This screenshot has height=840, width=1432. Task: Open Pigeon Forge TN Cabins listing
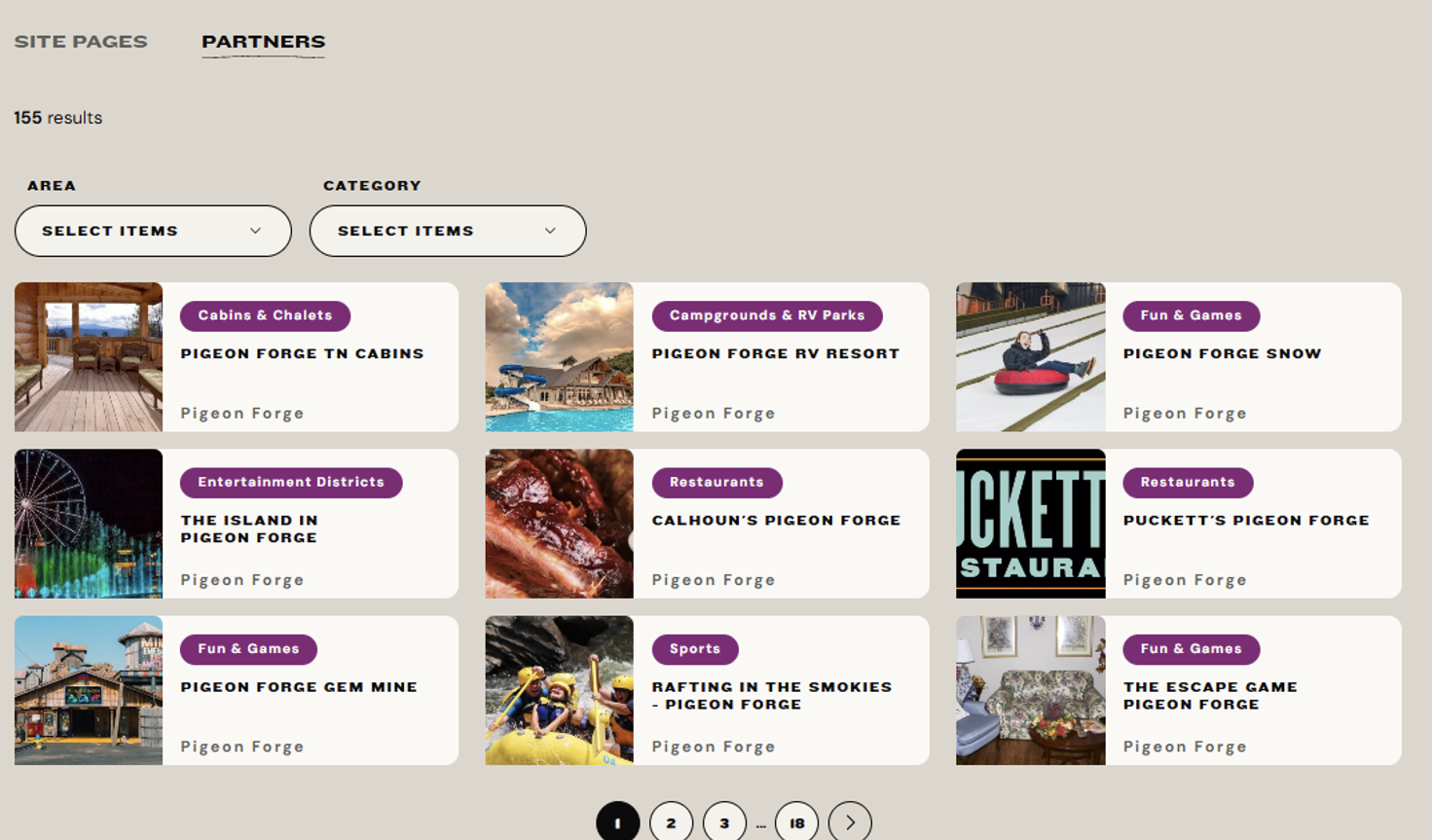[302, 353]
